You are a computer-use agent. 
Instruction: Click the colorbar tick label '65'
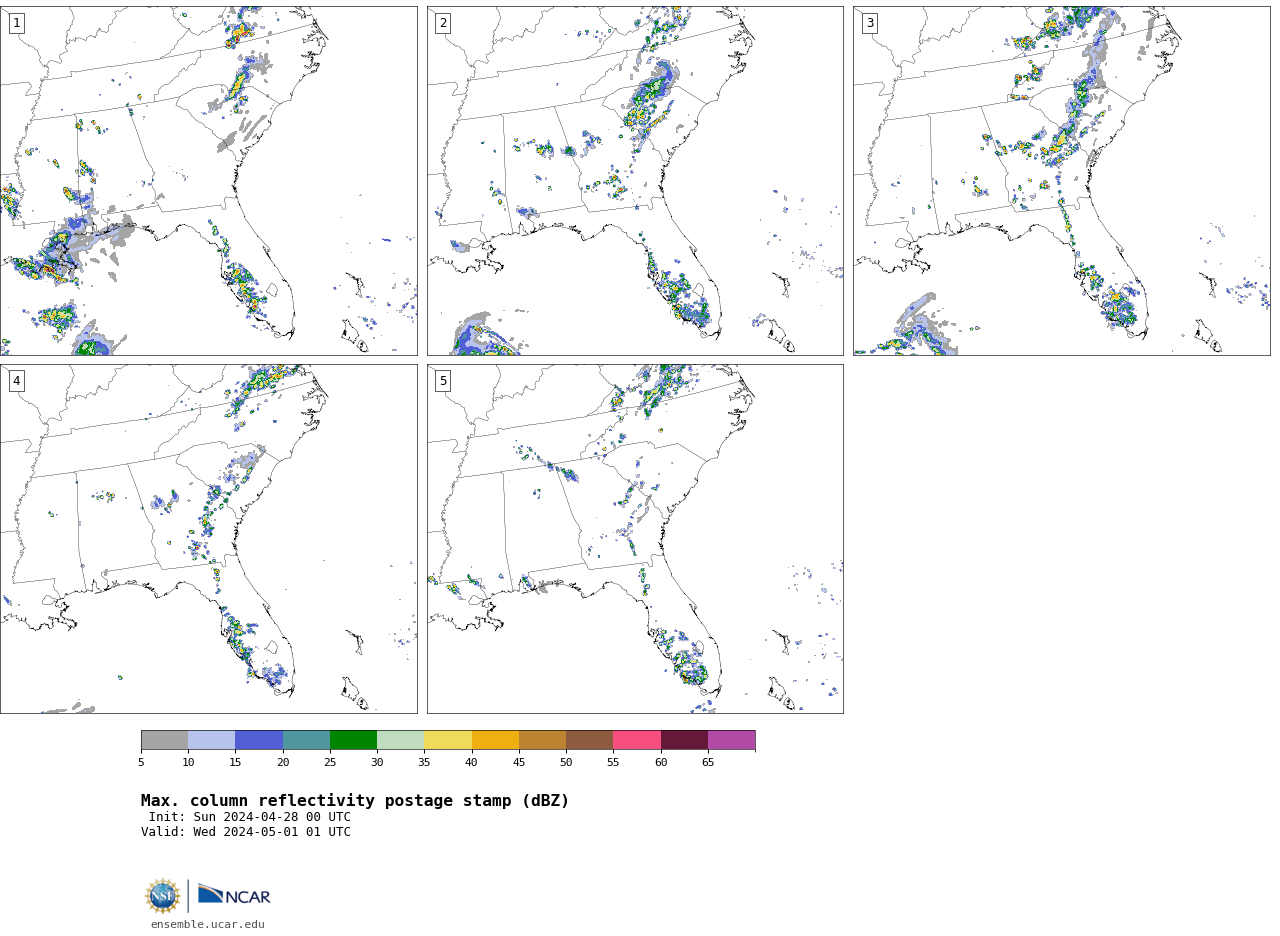pos(708,763)
